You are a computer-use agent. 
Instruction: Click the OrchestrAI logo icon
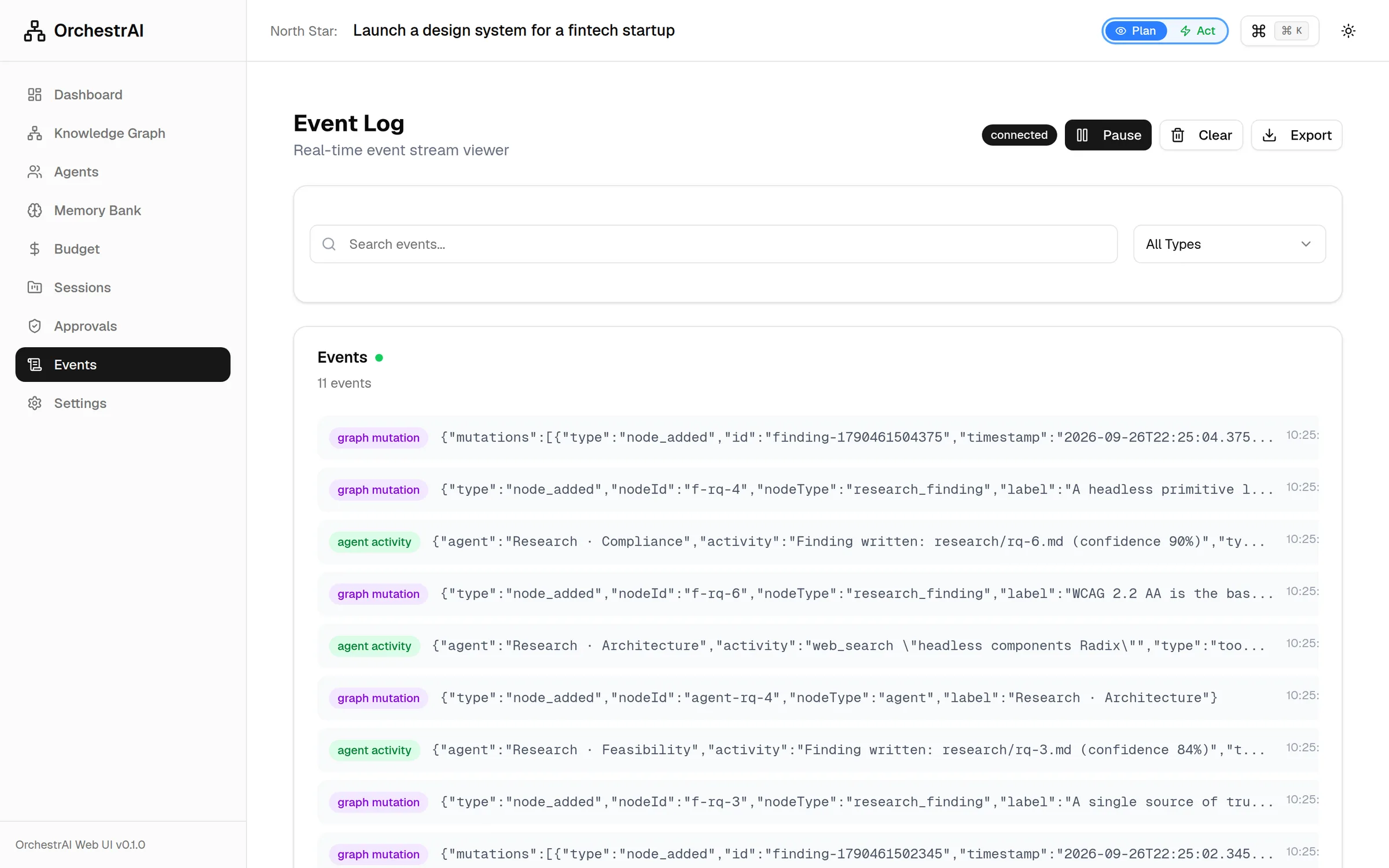(x=35, y=31)
